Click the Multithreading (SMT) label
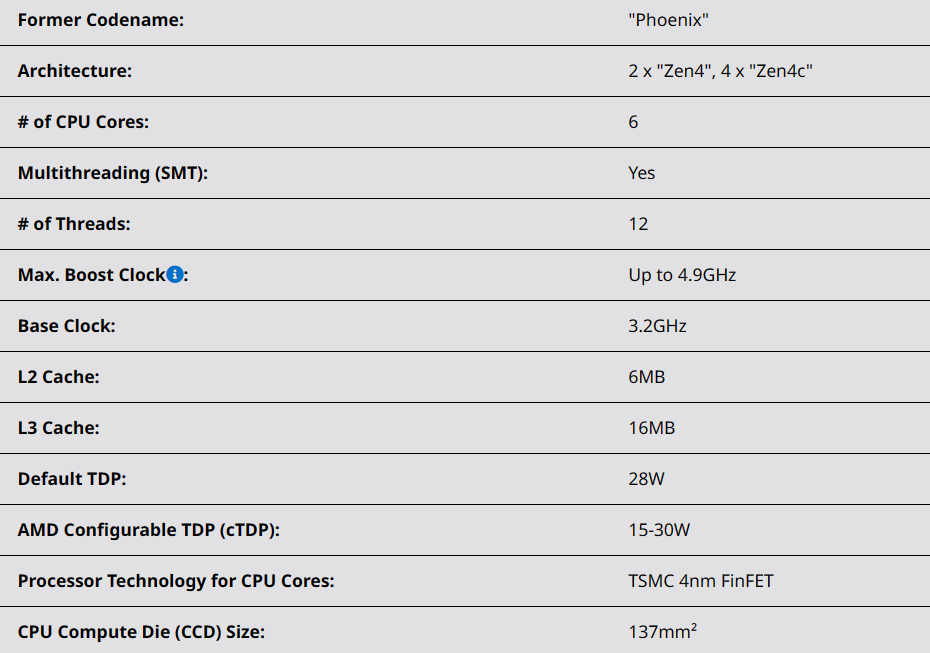This screenshot has height=653, width=930. coord(113,173)
